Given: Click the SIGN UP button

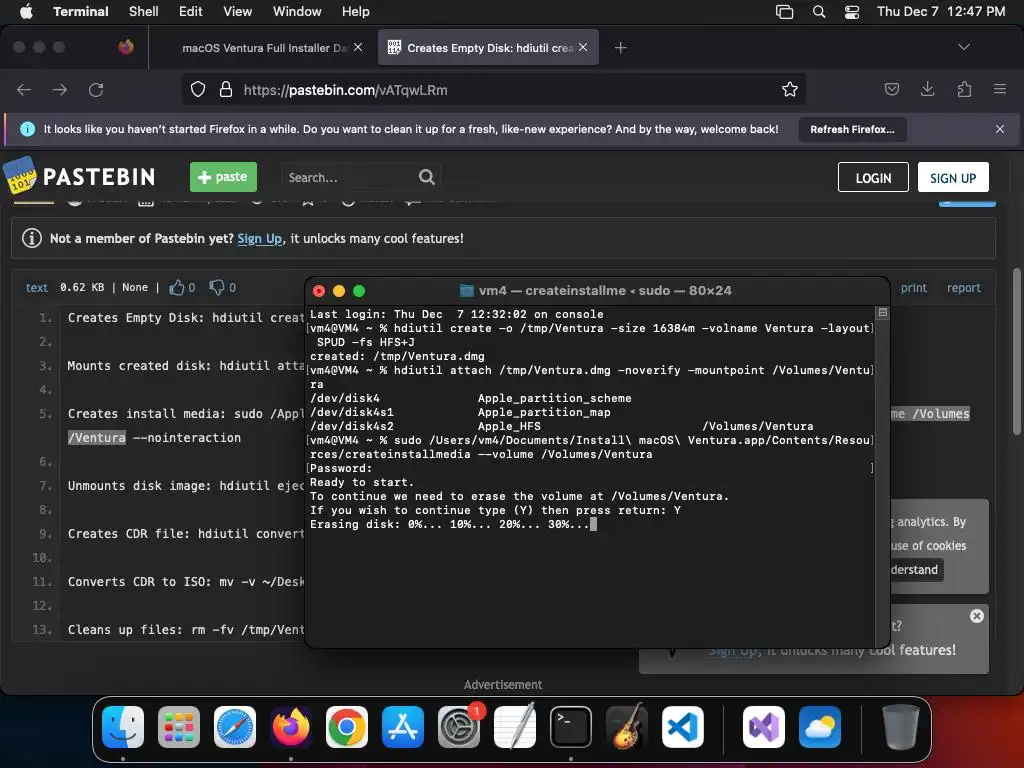Looking at the screenshot, I should (x=953, y=178).
